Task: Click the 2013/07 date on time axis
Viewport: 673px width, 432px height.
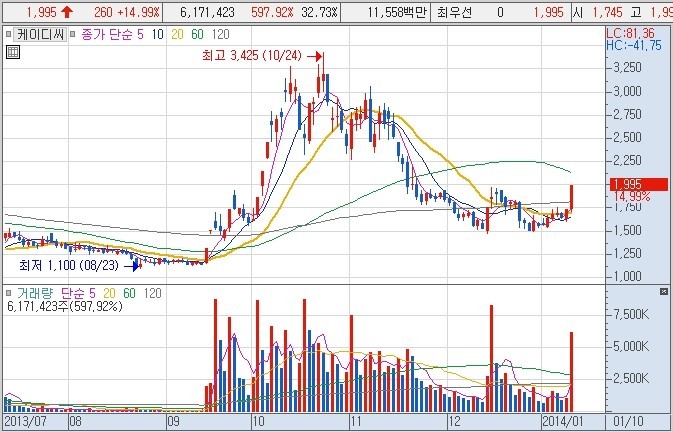Action: tap(25, 421)
